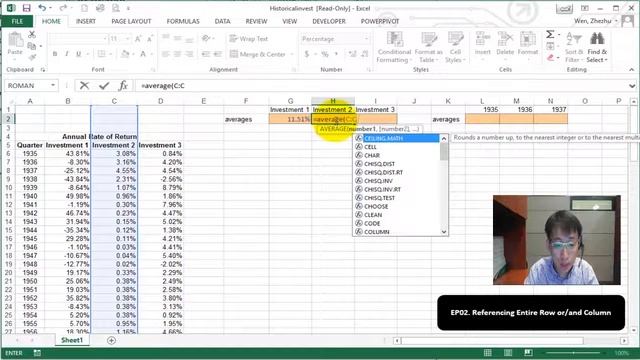
Task: Click the Insert Function fx icon
Action: pyautogui.click(x=123, y=85)
